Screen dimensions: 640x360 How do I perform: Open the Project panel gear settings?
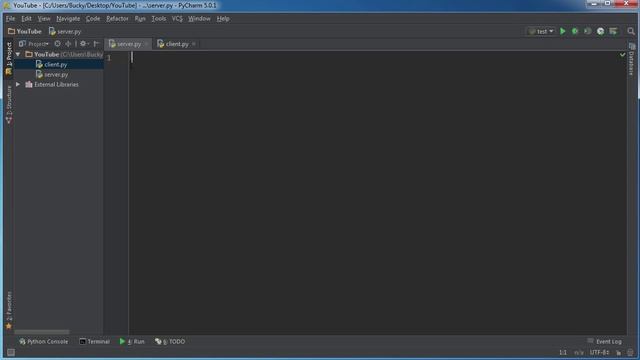tap(84, 44)
